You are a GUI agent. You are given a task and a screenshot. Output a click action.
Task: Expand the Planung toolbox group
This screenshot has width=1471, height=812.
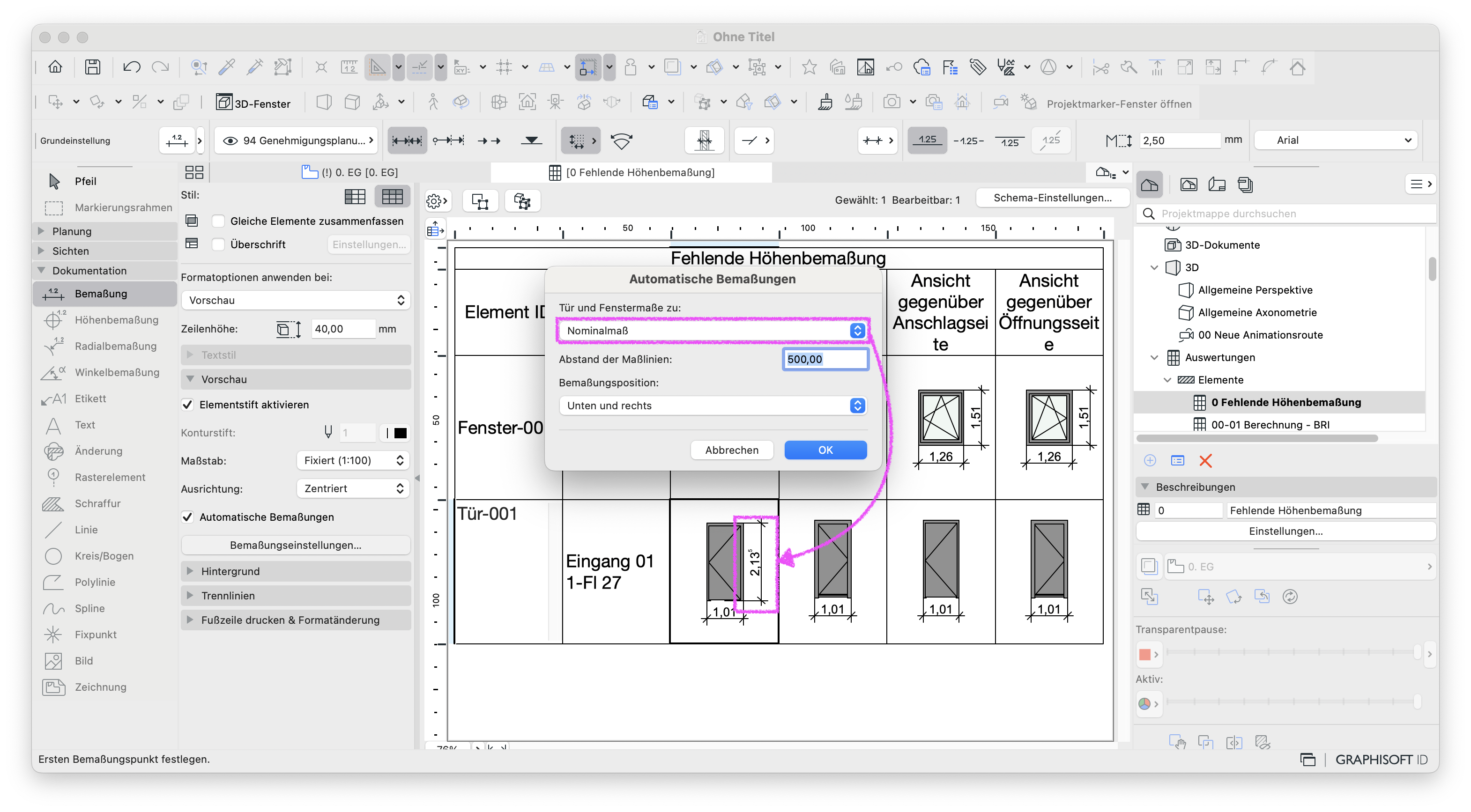104,231
